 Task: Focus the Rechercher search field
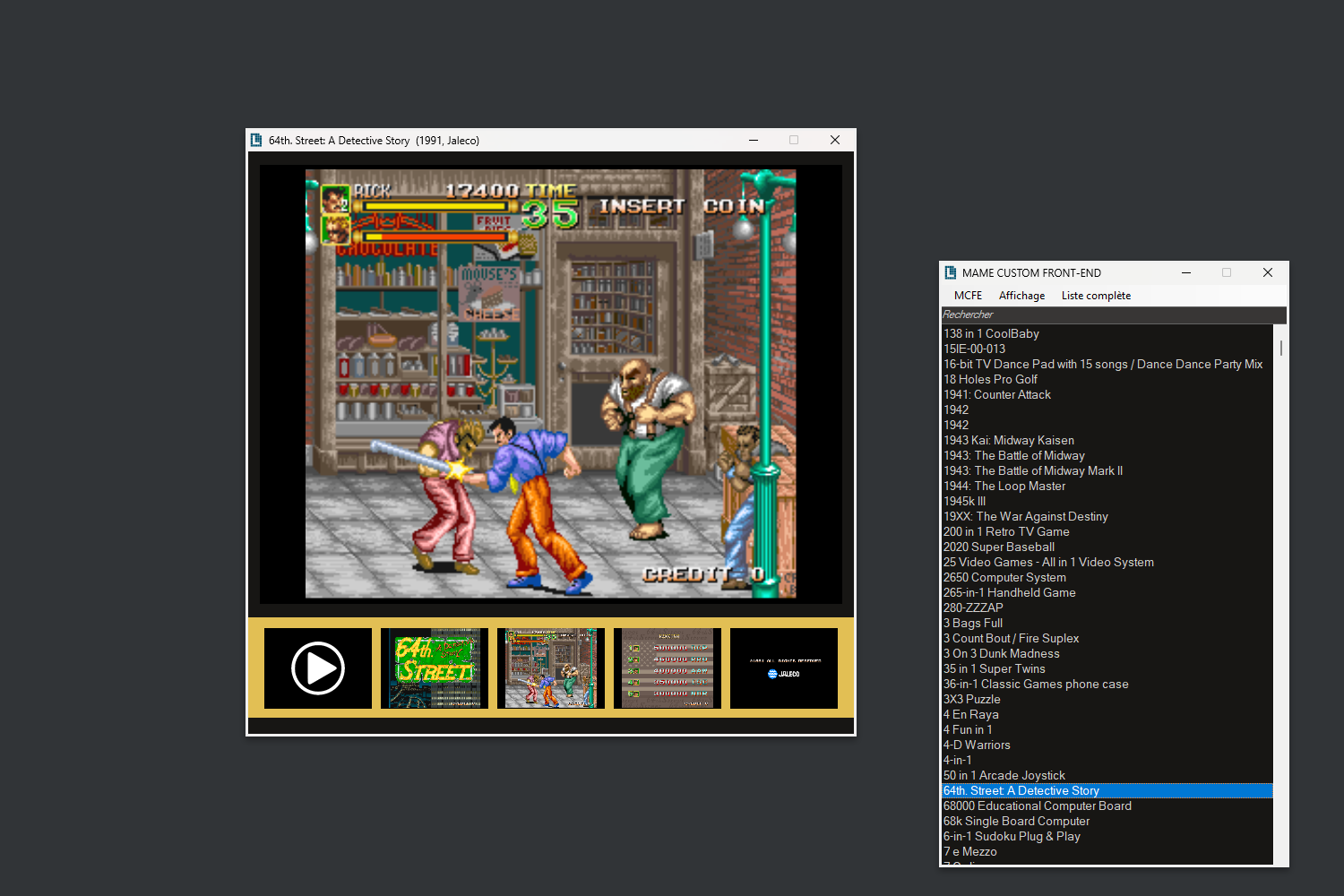click(x=1114, y=314)
